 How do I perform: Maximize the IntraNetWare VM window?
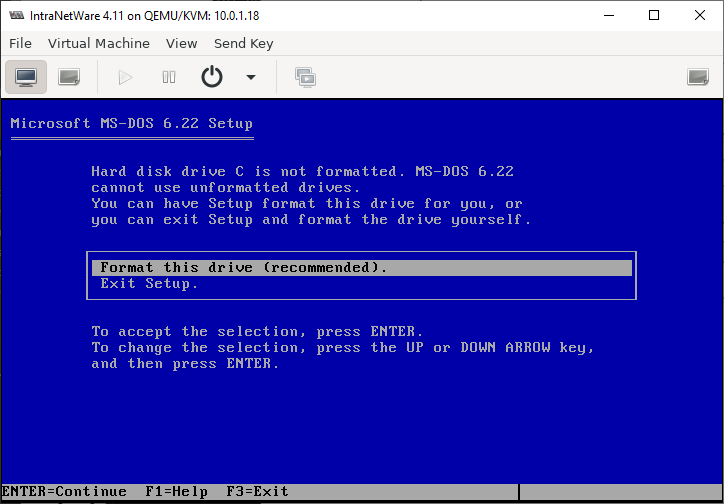point(654,15)
